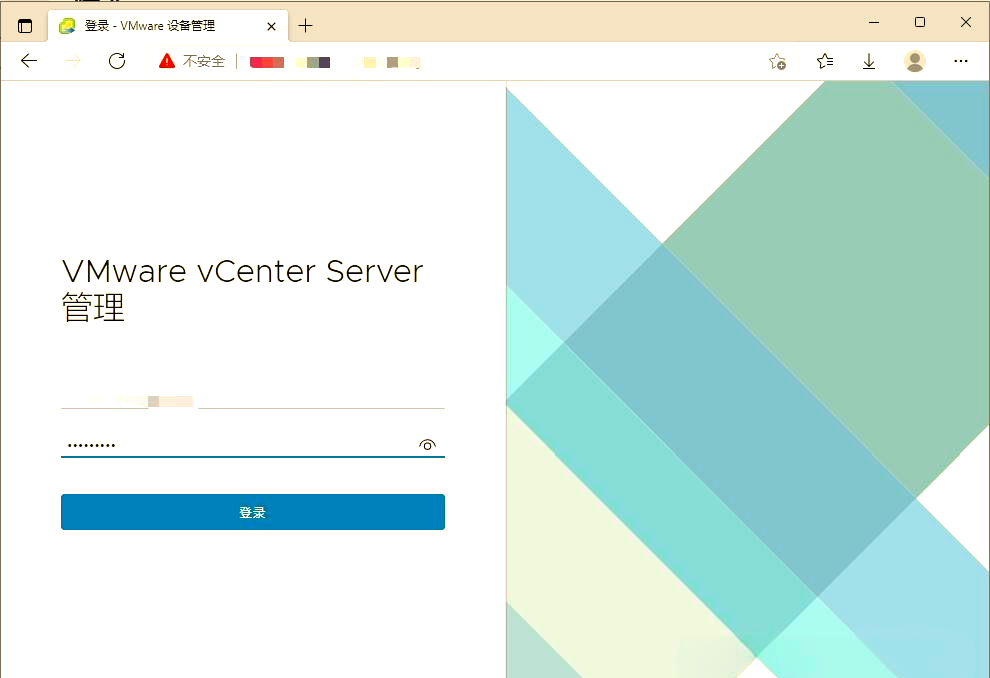Click the forward navigation arrow
The height and width of the screenshot is (678, 990).
(x=72, y=61)
